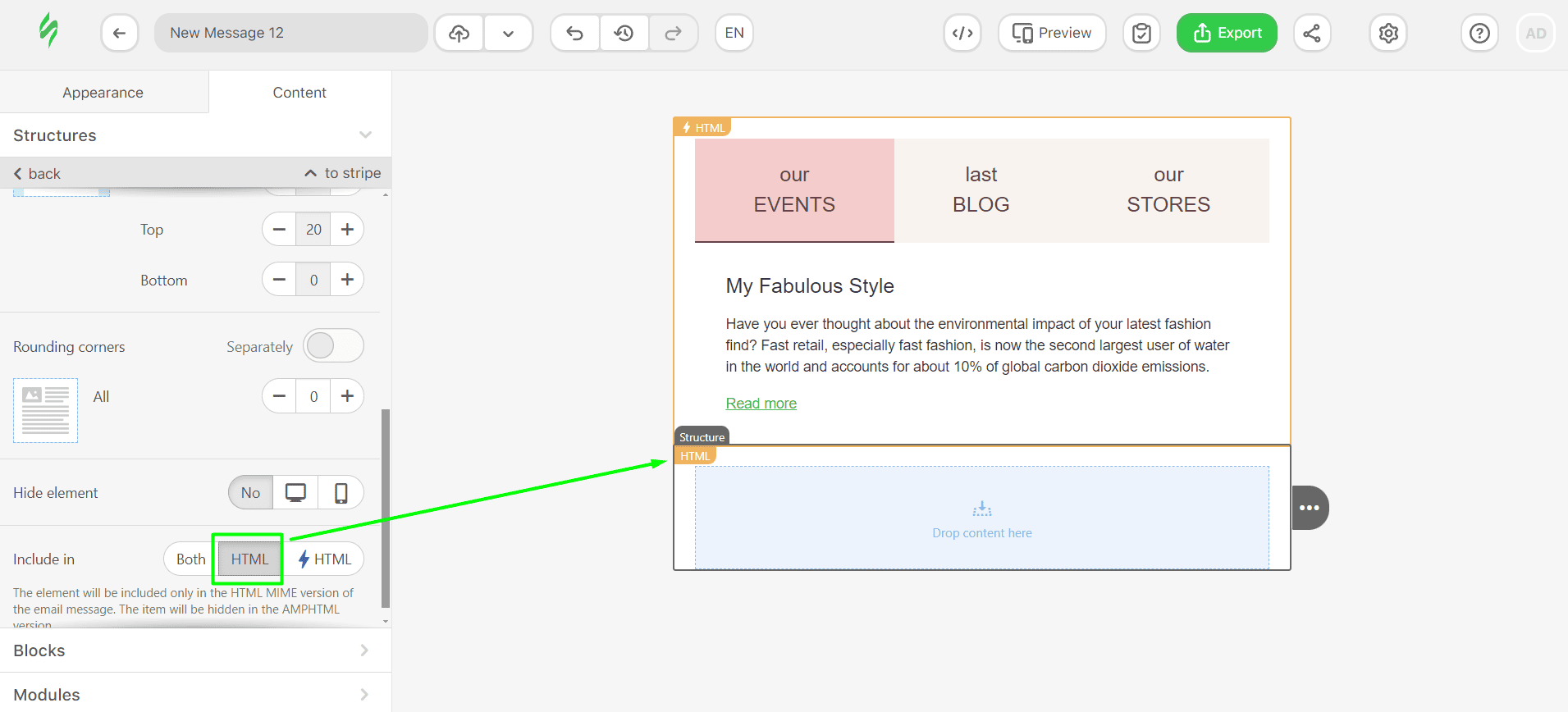Increase the Bottom padding value
The width and height of the screenshot is (1568, 712).
347,280
